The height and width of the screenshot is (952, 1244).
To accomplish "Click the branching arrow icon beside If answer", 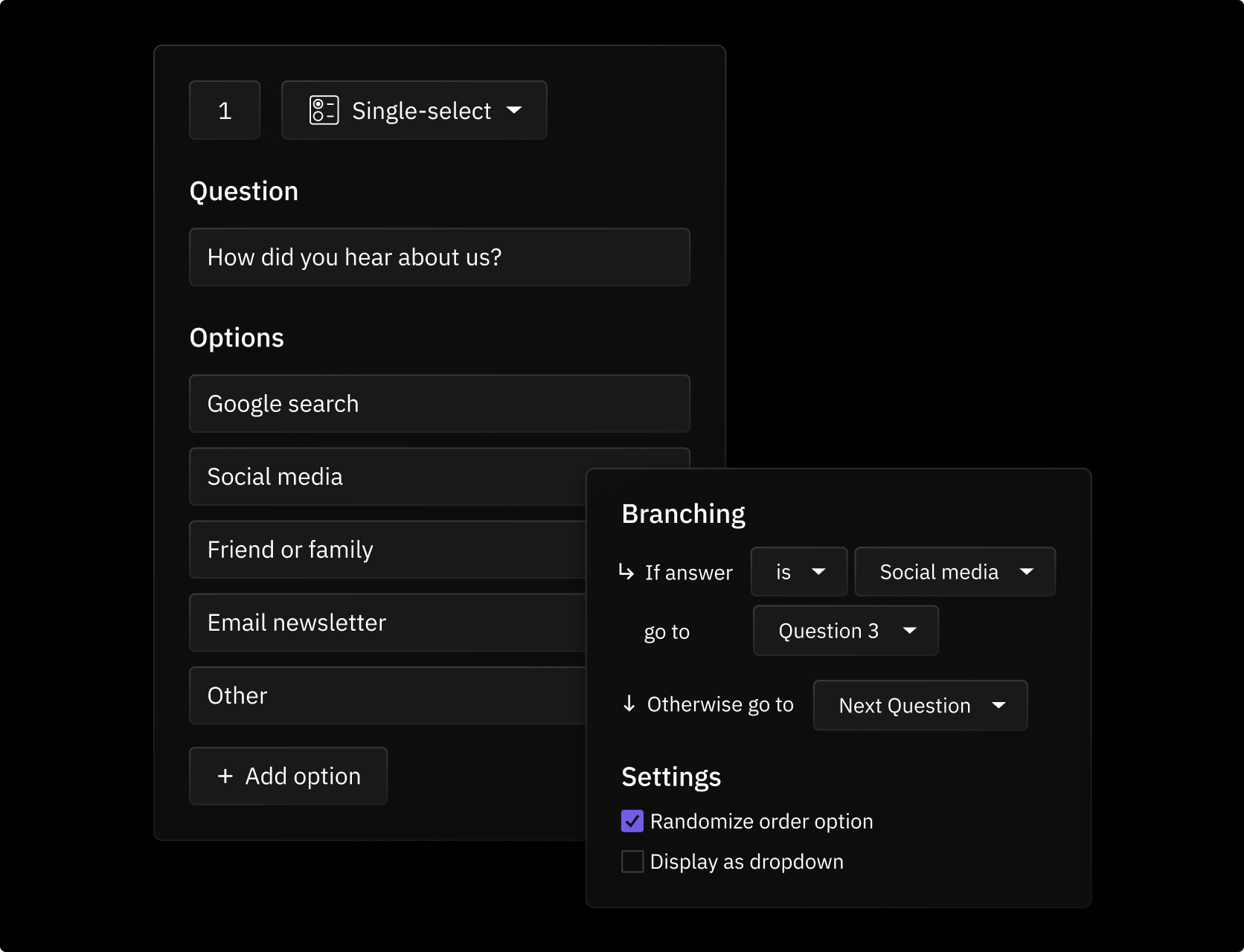I will (x=626, y=571).
